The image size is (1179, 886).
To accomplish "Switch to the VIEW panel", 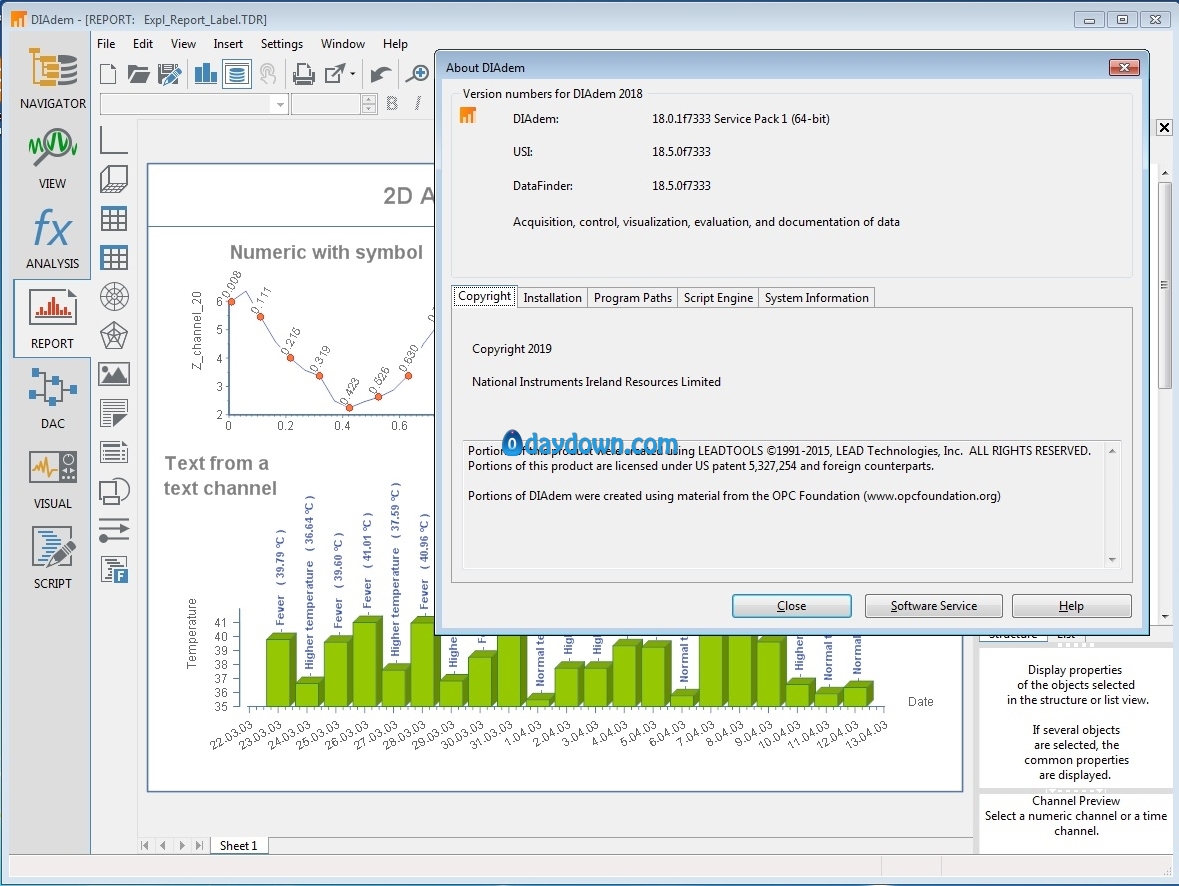I will [53, 159].
